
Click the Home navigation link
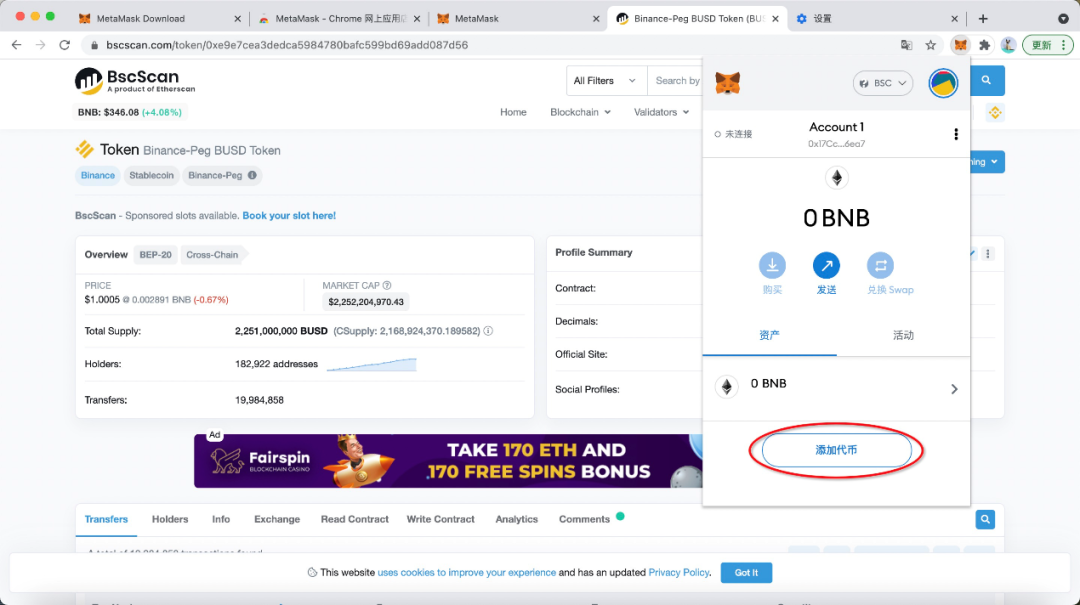[513, 112]
